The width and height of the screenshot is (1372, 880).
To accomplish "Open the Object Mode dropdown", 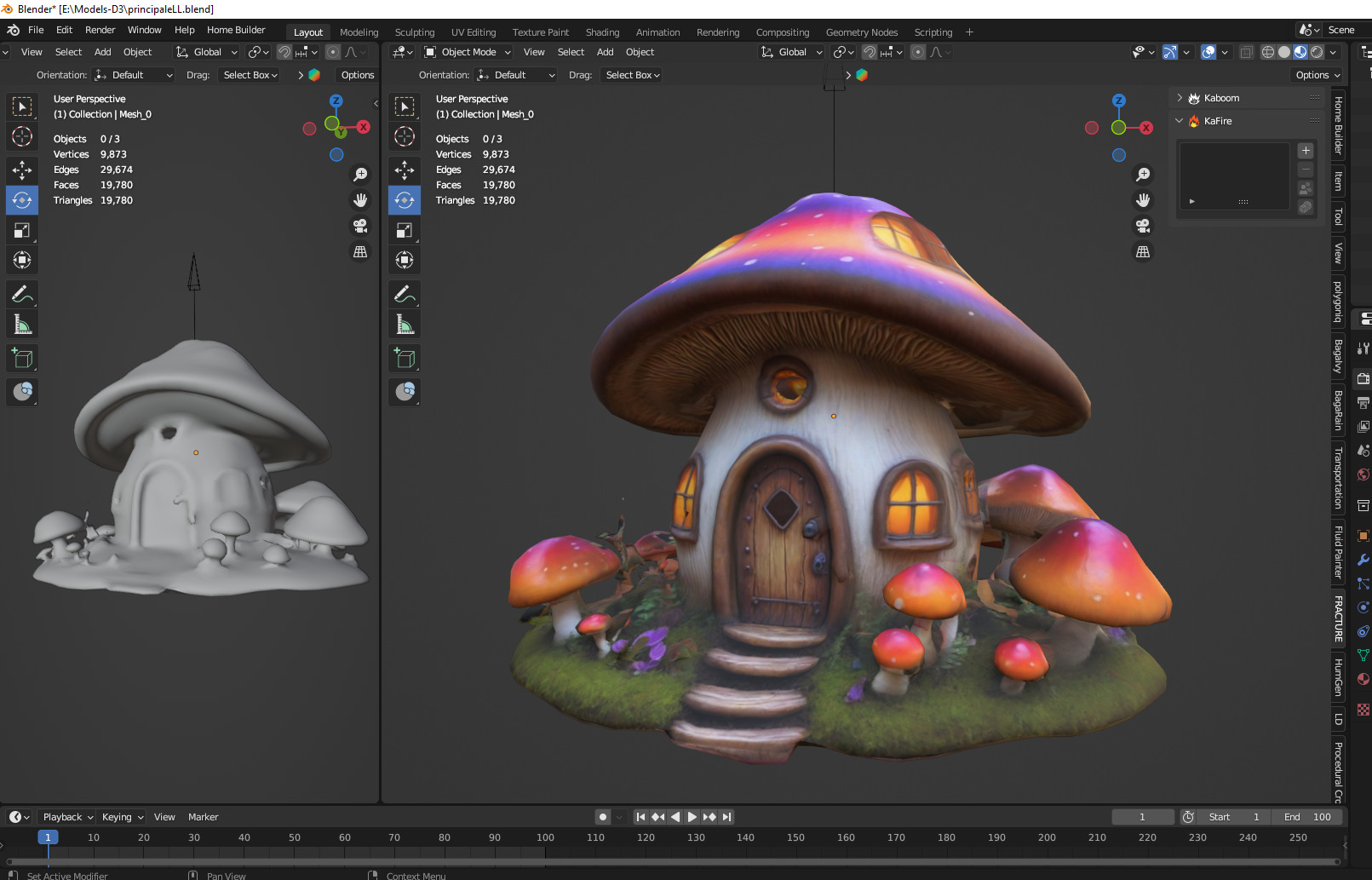I will click(468, 52).
